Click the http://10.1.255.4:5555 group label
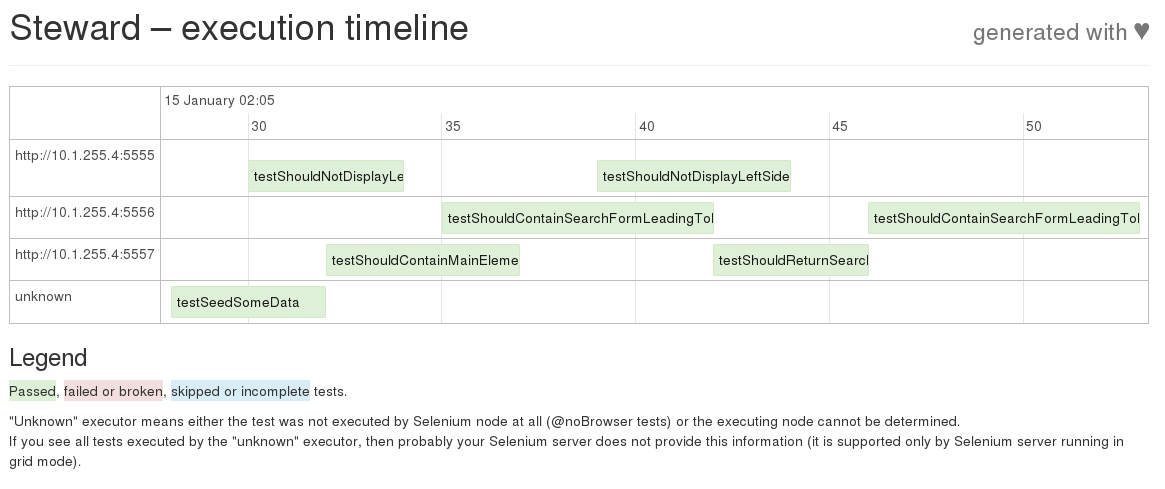Screen dimensions: 1165x489 (85, 155)
